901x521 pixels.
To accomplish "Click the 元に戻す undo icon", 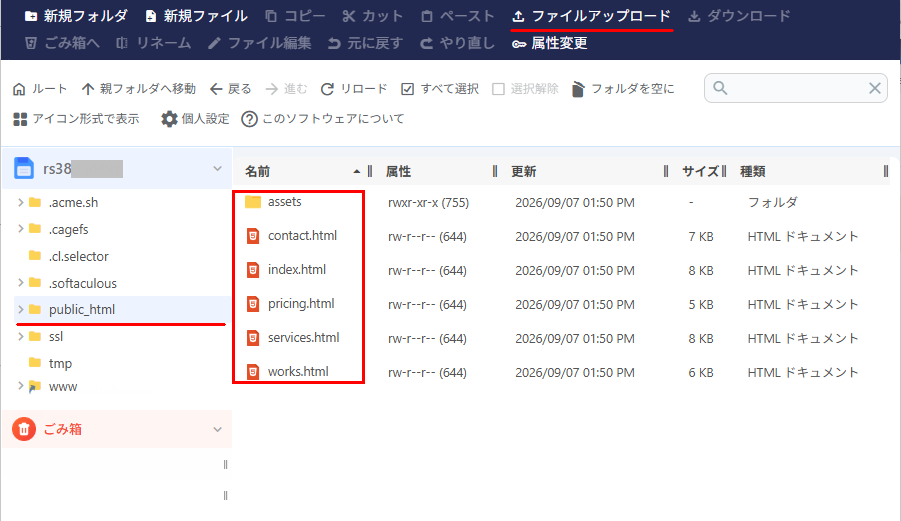I will point(334,43).
